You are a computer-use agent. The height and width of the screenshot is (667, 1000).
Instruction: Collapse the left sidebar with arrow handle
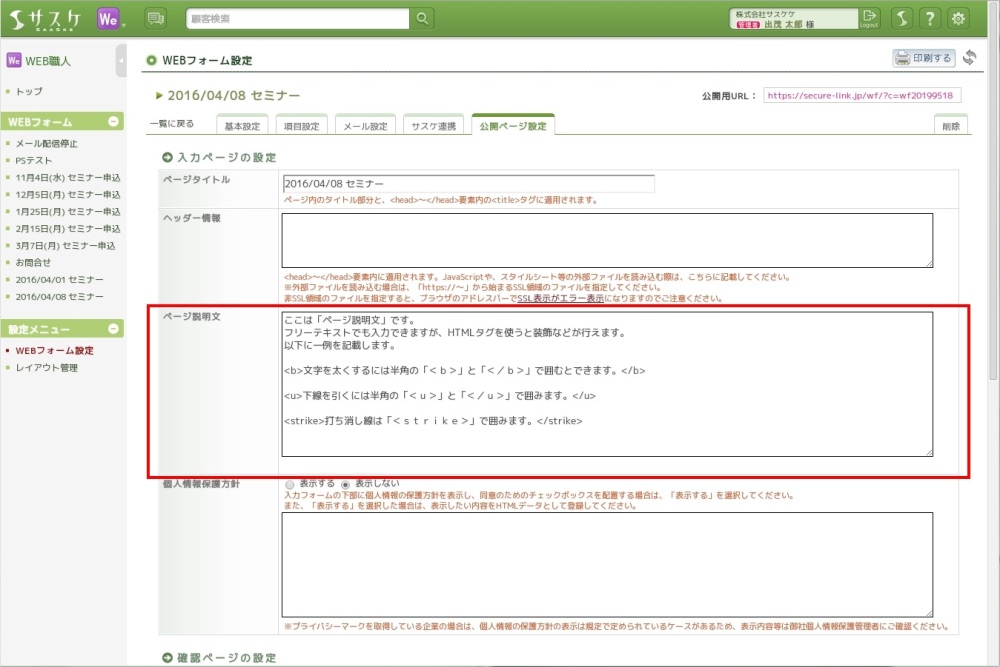point(121,60)
